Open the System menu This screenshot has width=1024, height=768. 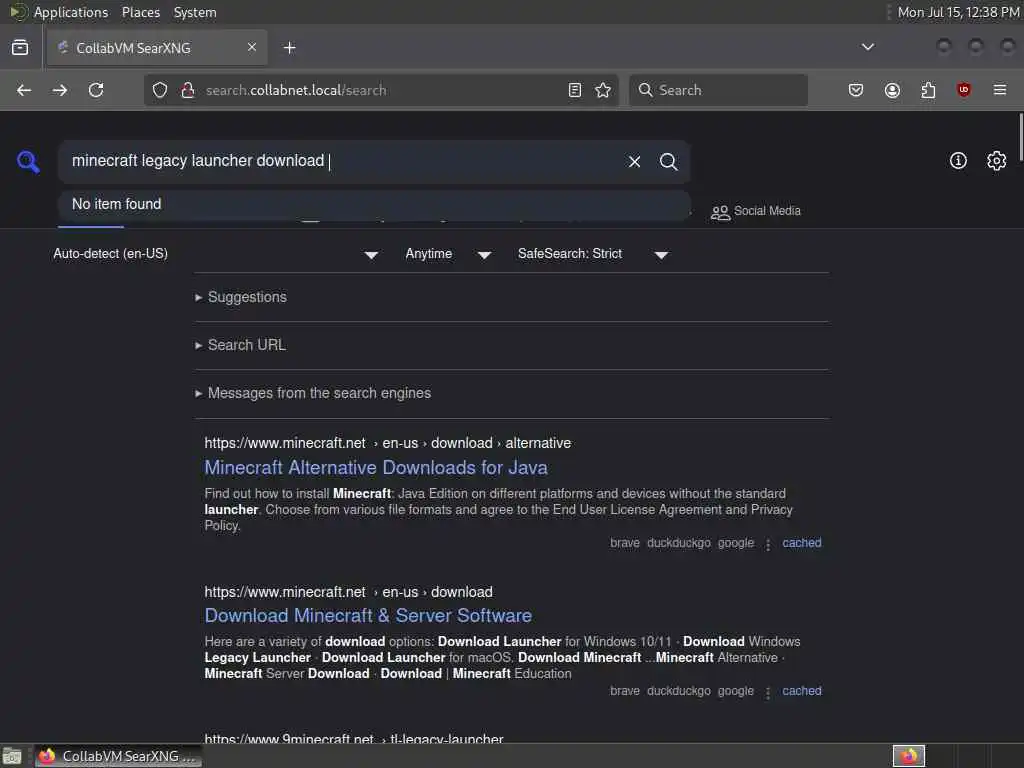click(195, 12)
